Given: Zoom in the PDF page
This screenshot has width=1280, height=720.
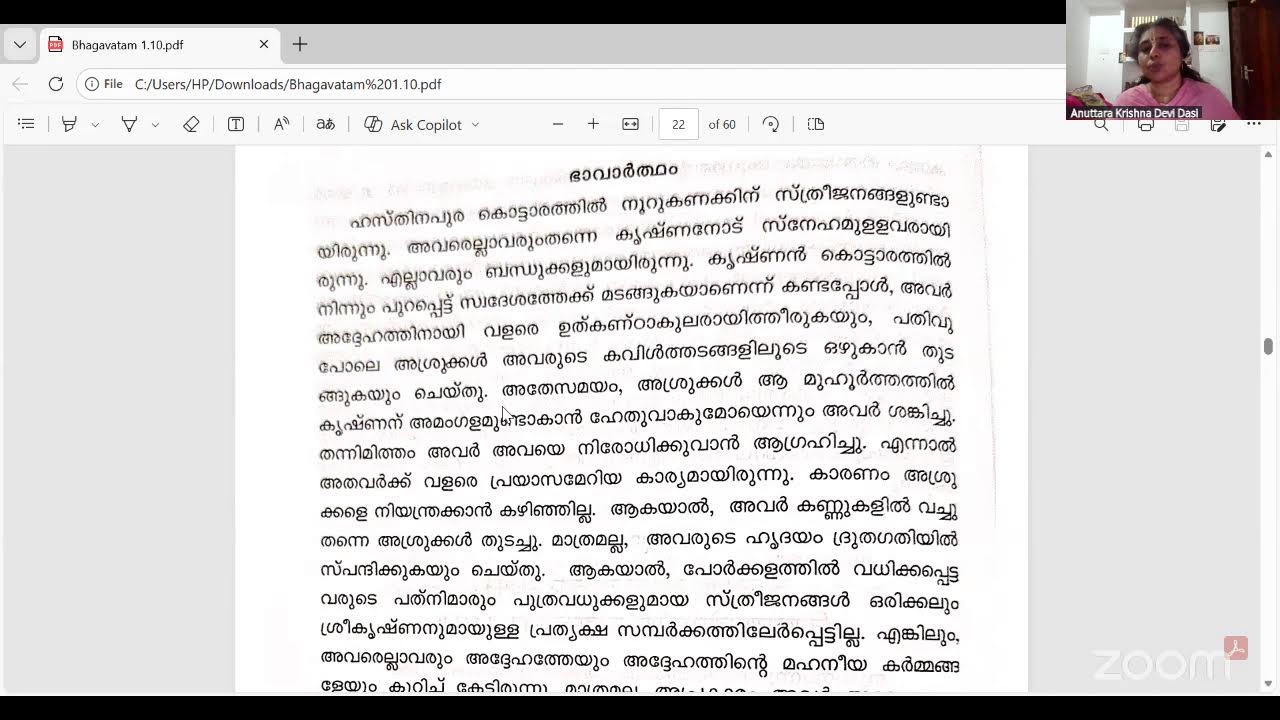Looking at the screenshot, I should pyautogui.click(x=593, y=124).
